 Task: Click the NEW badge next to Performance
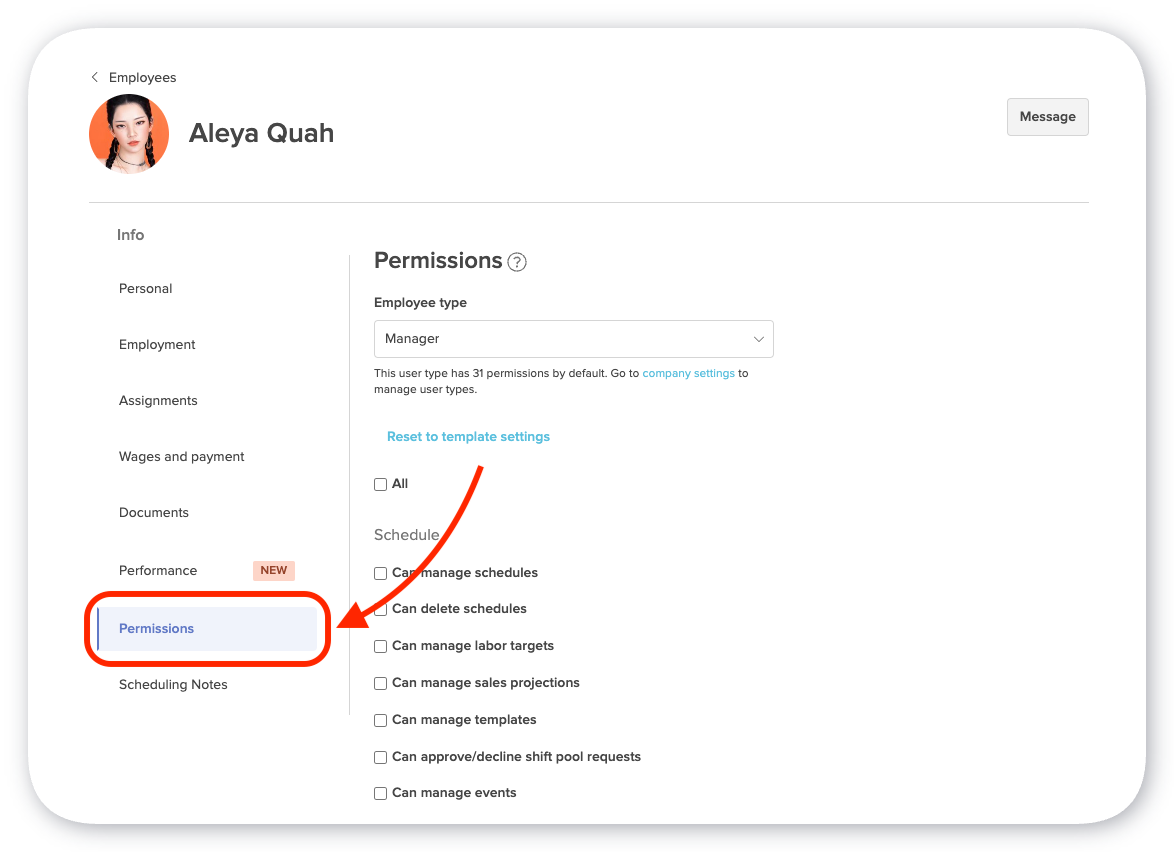click(x=273, y=570)
